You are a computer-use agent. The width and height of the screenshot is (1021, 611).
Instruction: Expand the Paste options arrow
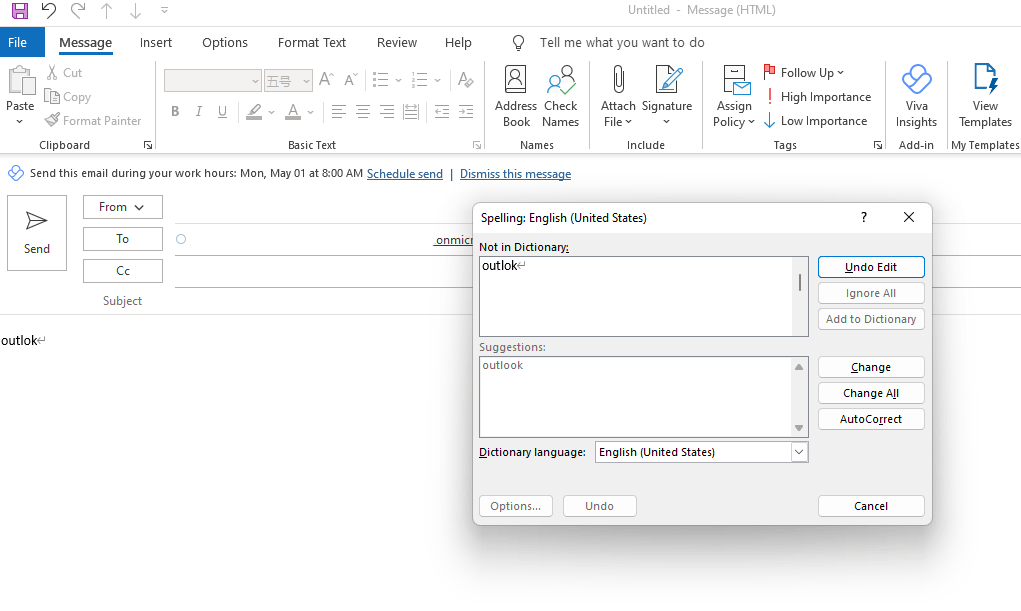tap(20, 122)
